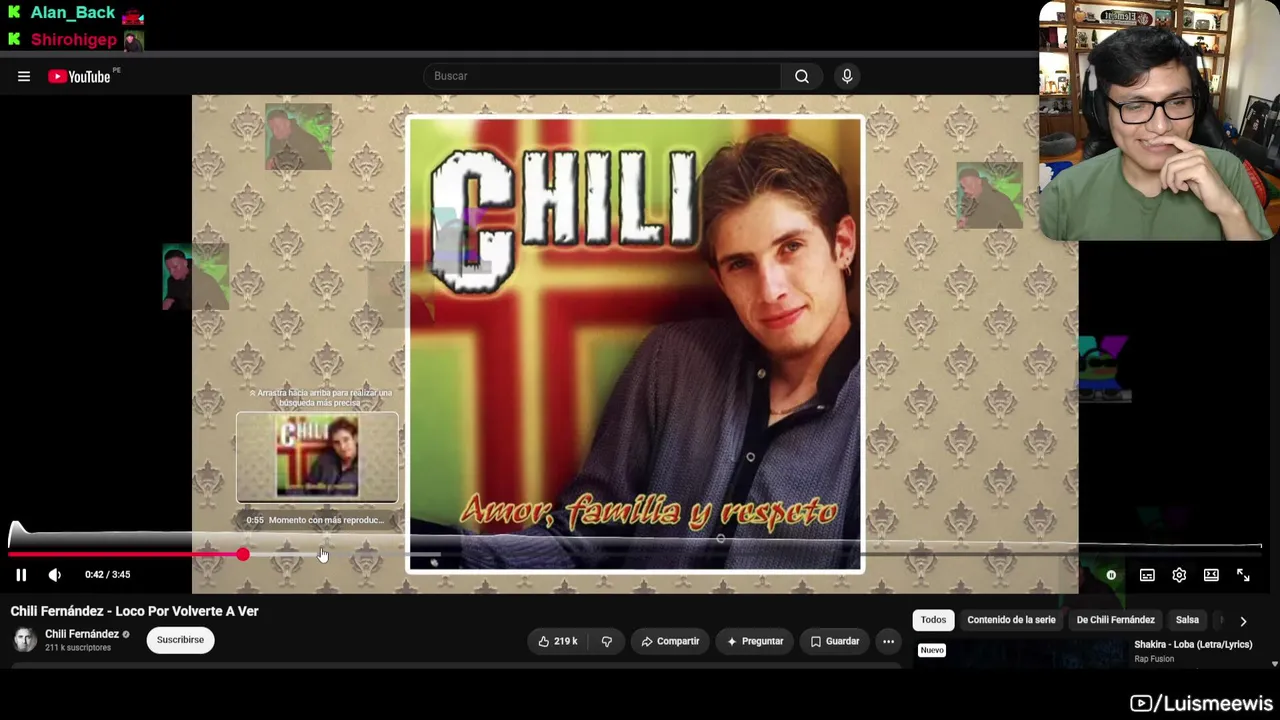Subscribe to Chili Fernández with Suscribirse

(x=180, y=640)
